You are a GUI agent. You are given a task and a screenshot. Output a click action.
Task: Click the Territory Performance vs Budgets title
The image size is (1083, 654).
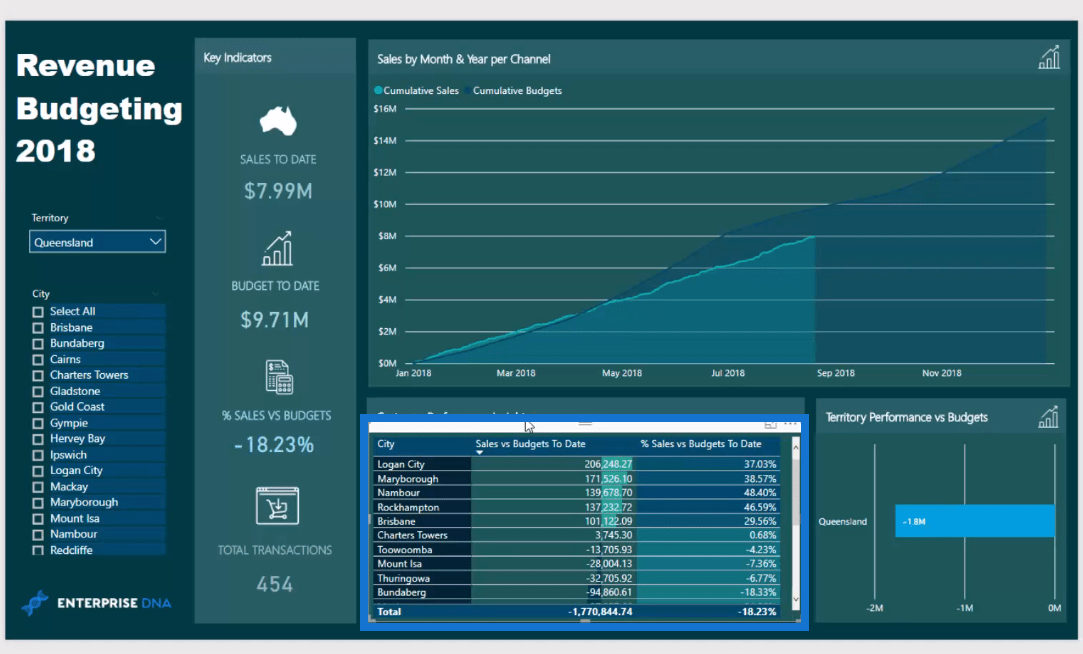coord(906,417)
